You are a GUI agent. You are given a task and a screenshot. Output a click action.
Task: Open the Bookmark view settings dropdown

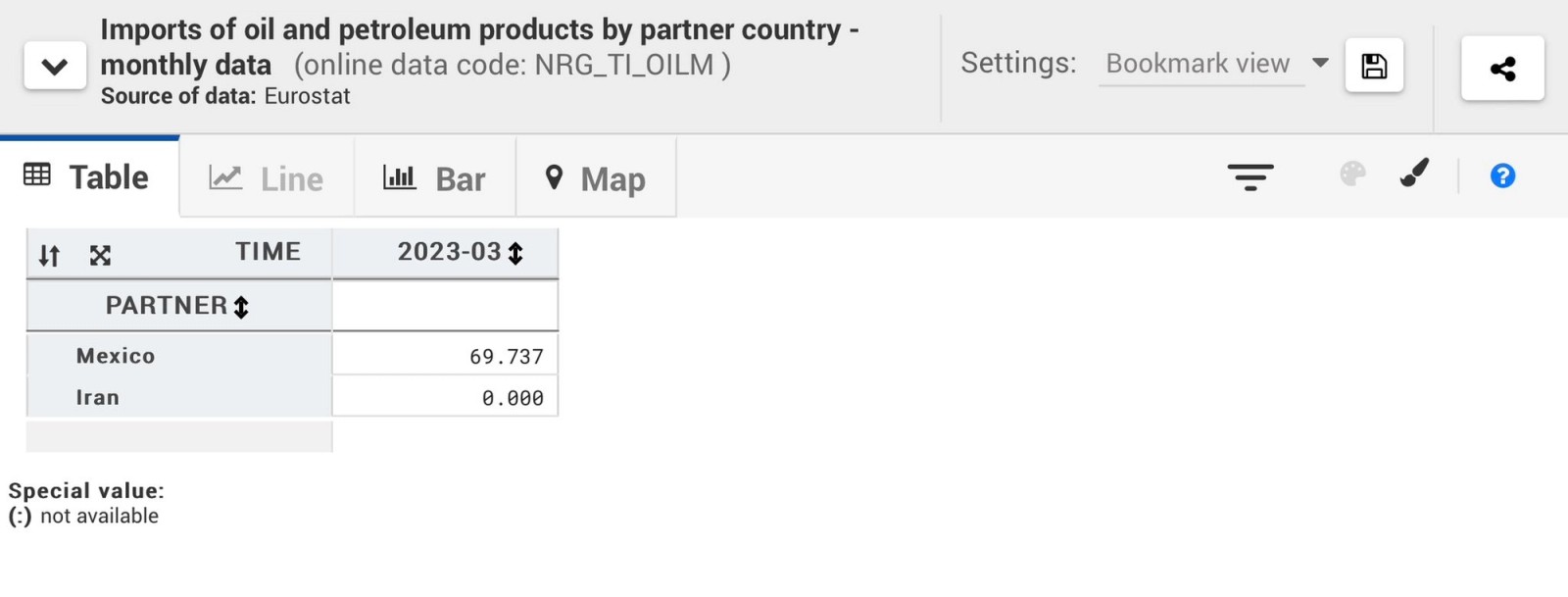(x=1215, y=64)
